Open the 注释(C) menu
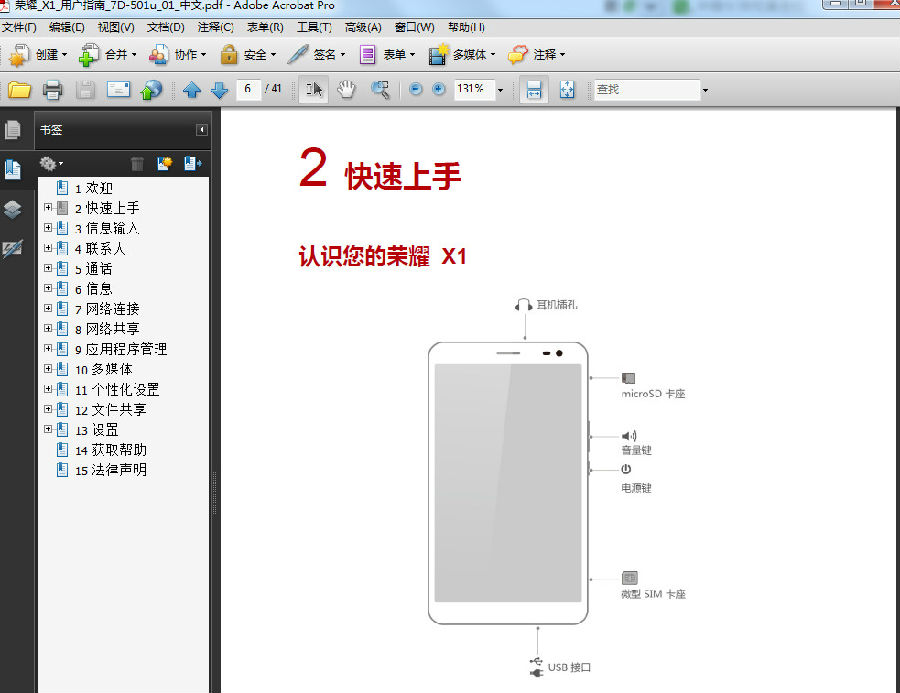900x693 pixels. [215, 27]
